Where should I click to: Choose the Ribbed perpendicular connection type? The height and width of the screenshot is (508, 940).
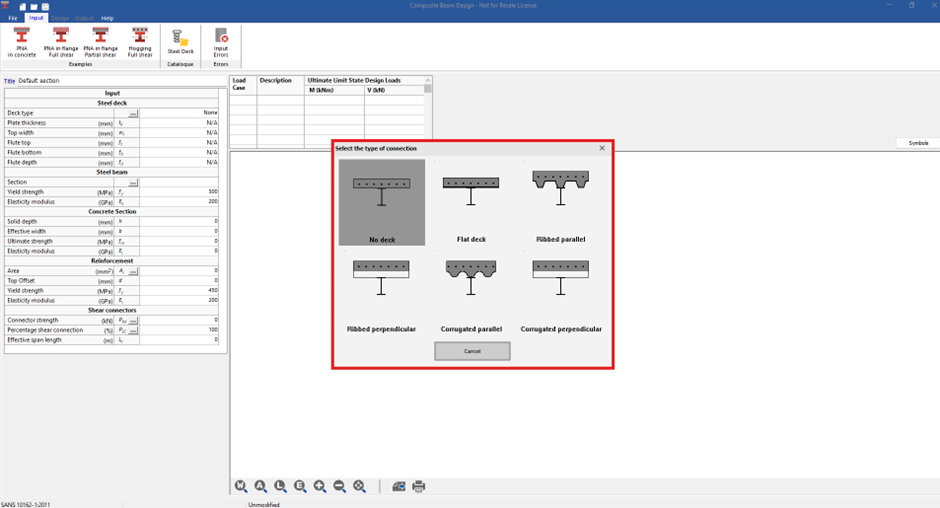[x=381, y=292]
